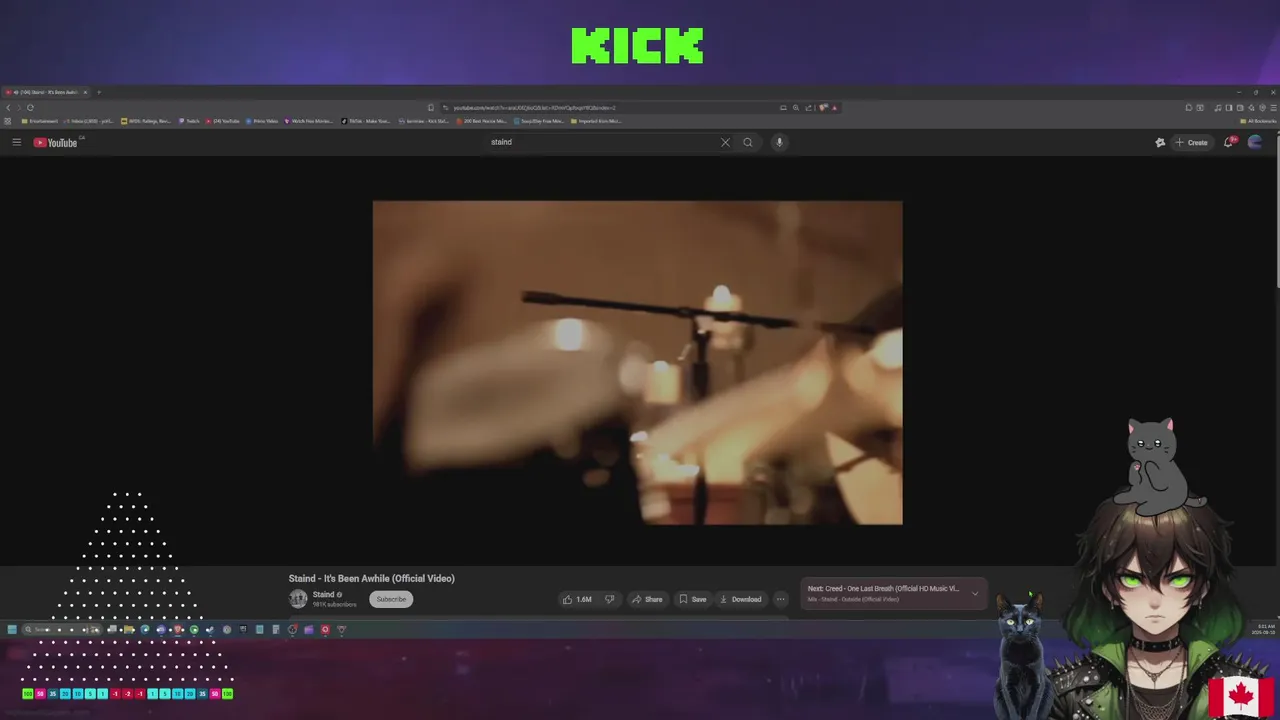Download the video
This screenshot has width=1280, height=720.
coord(740,599)
